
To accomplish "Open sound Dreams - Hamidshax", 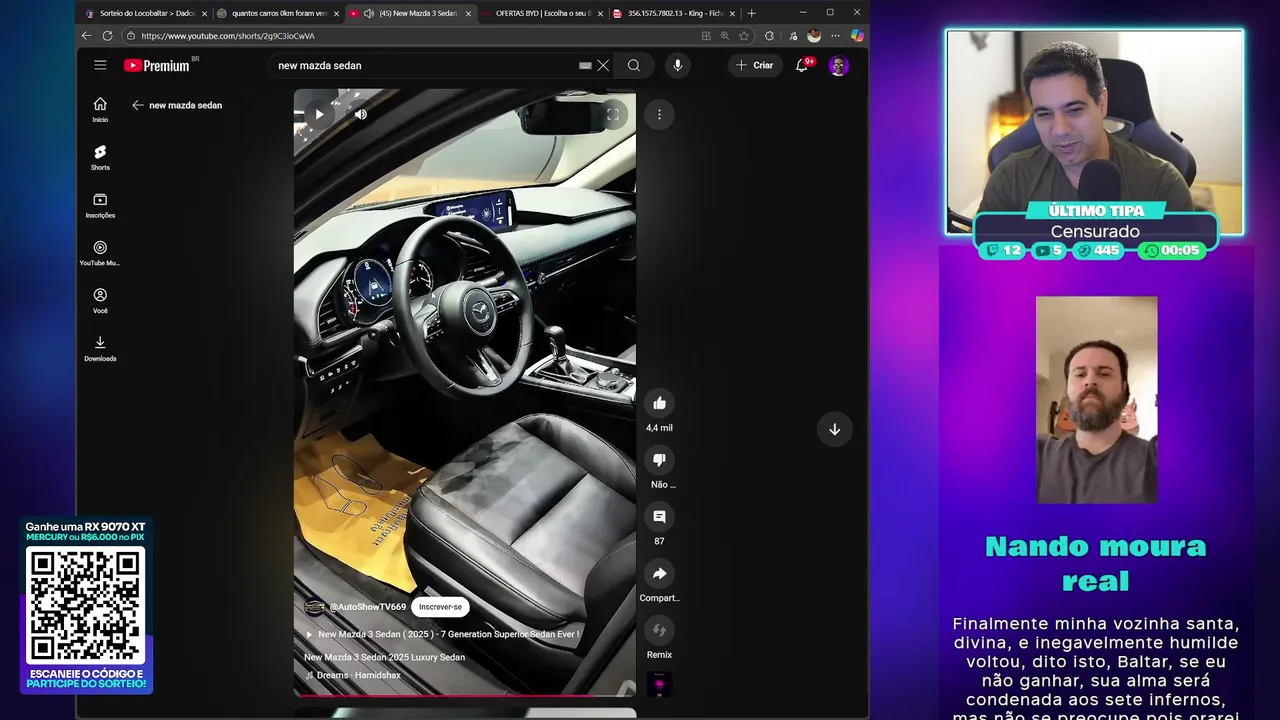I will pos(352,675).
